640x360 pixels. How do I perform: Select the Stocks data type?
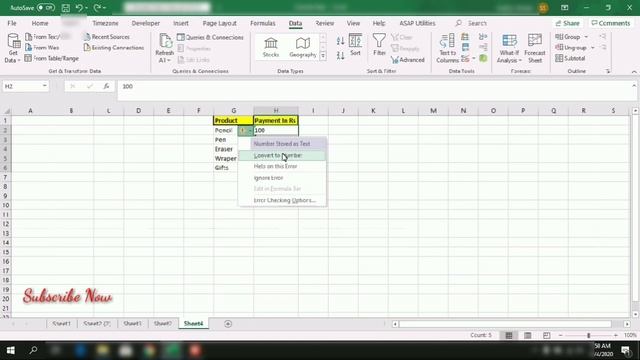(x=271, y=47)
